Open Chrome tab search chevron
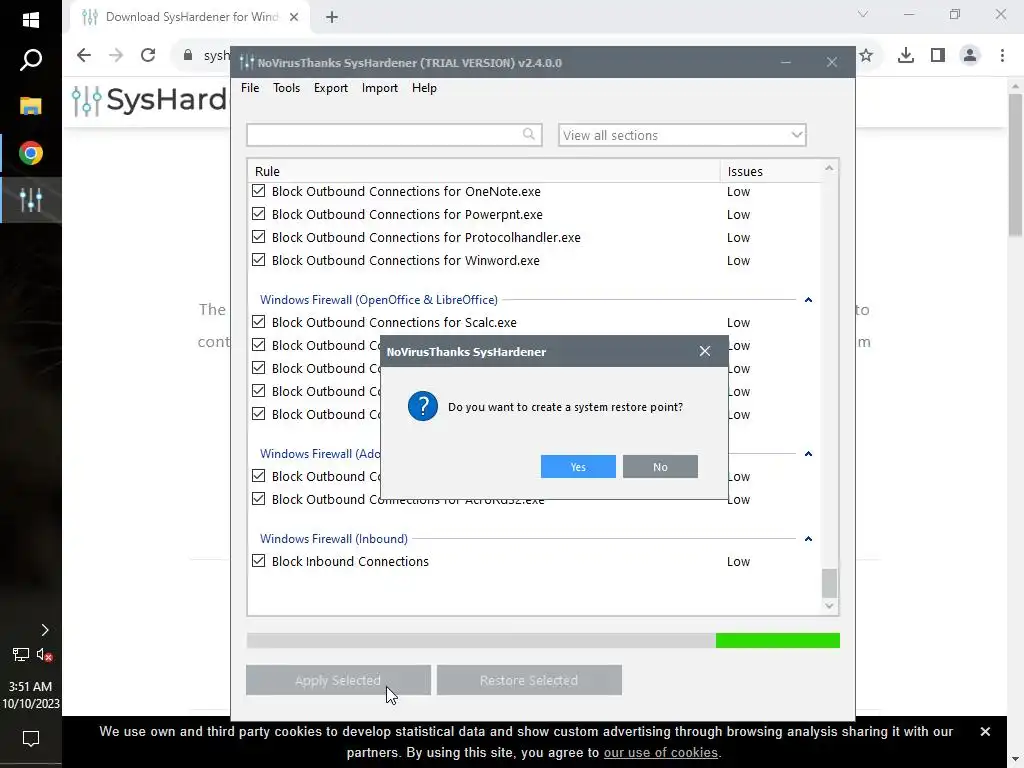 point(863,14)
